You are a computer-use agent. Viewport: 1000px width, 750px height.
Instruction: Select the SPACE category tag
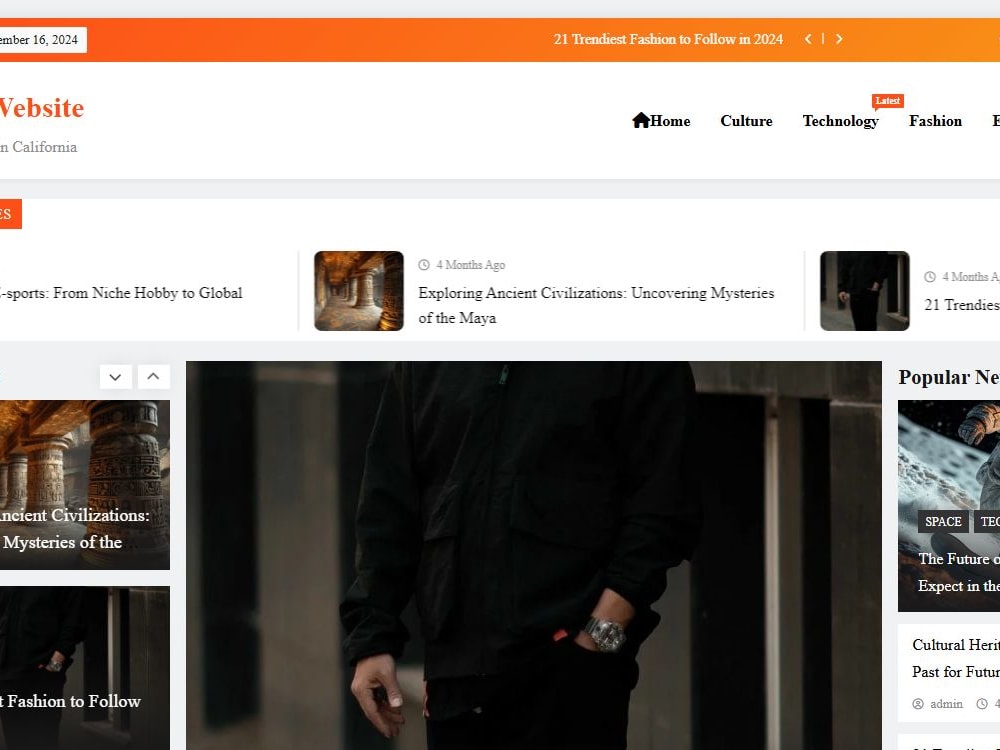pos(943,522)
